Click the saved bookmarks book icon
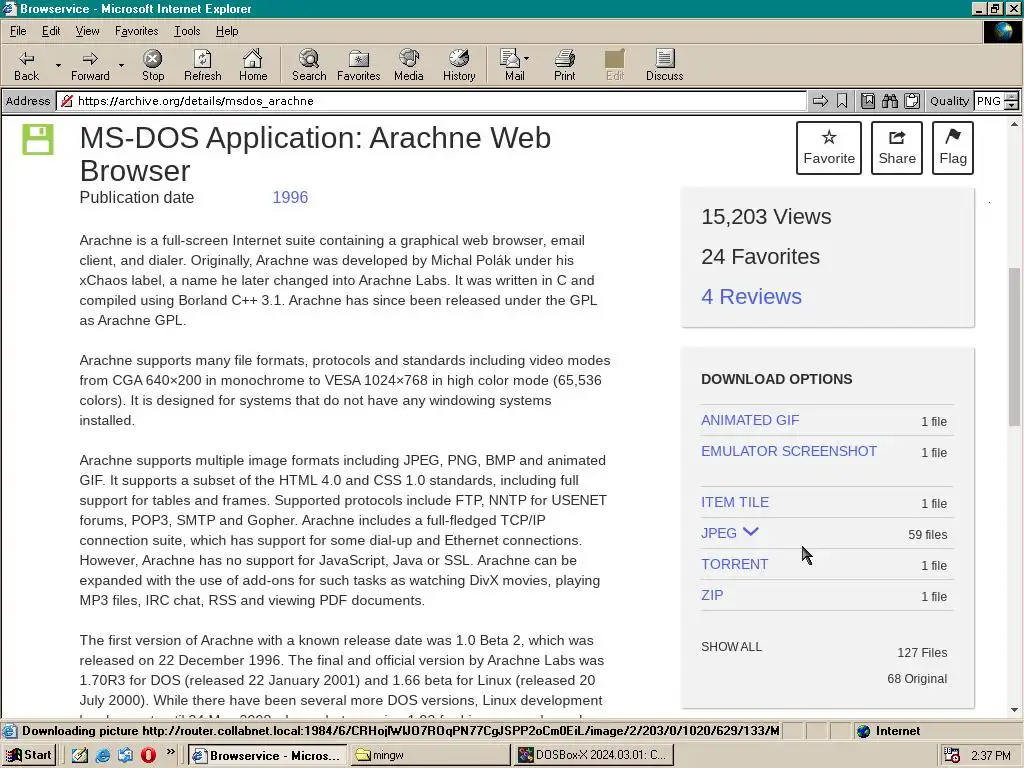1024x768 pixels. [868, 101]
